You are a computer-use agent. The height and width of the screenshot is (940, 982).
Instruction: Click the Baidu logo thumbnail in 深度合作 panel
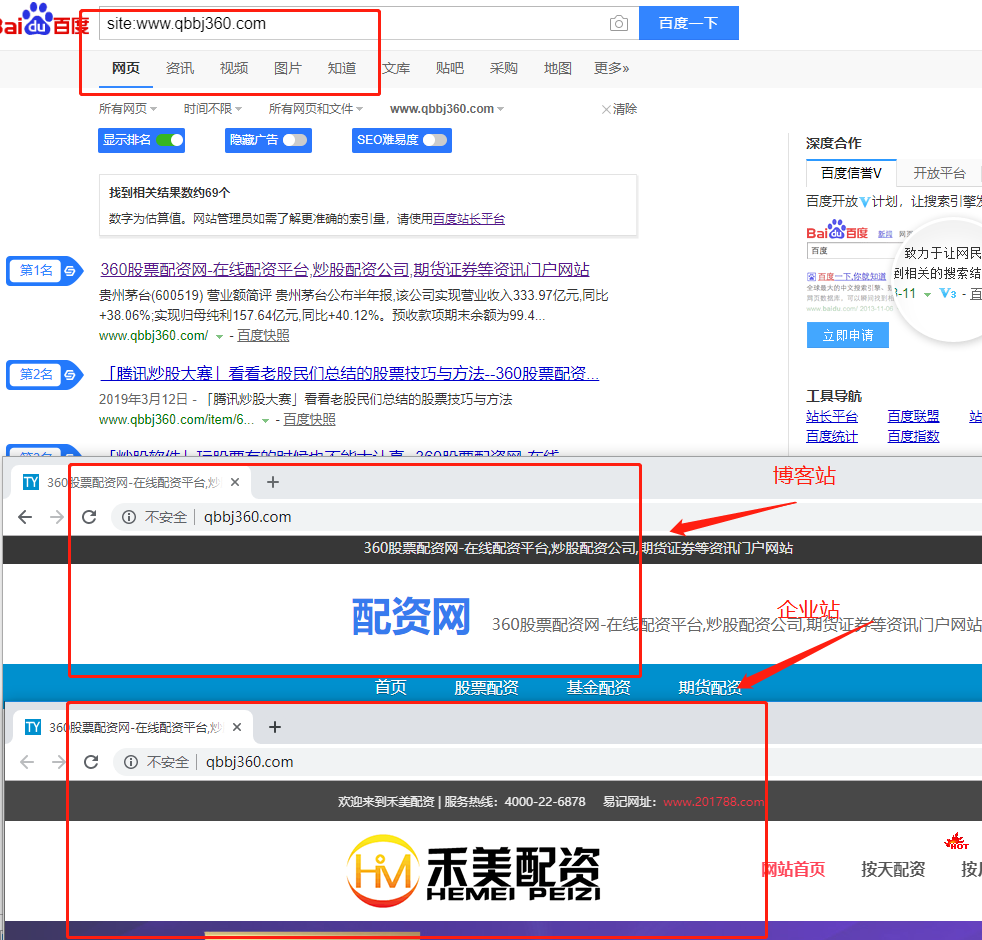[837, 230]
